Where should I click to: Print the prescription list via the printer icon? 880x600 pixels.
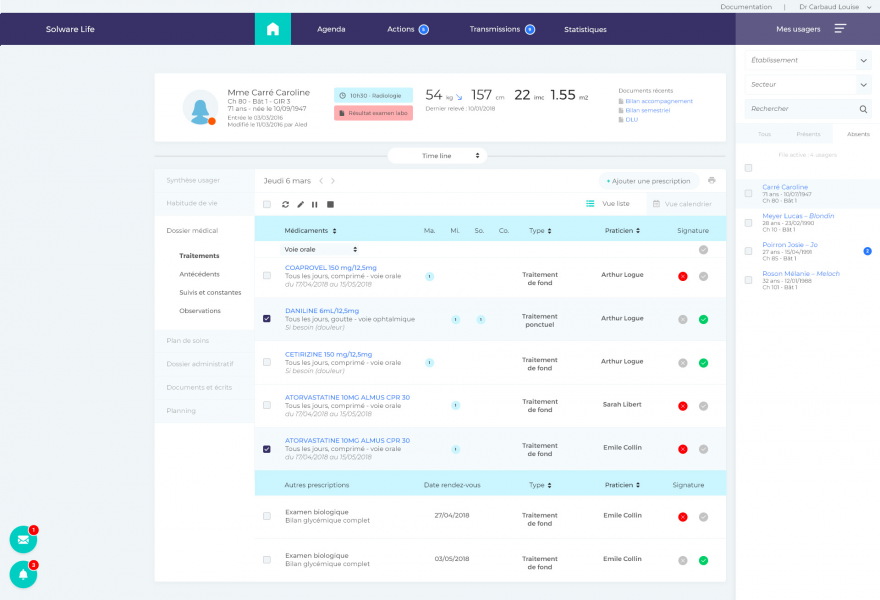click(x=711, y=181)
